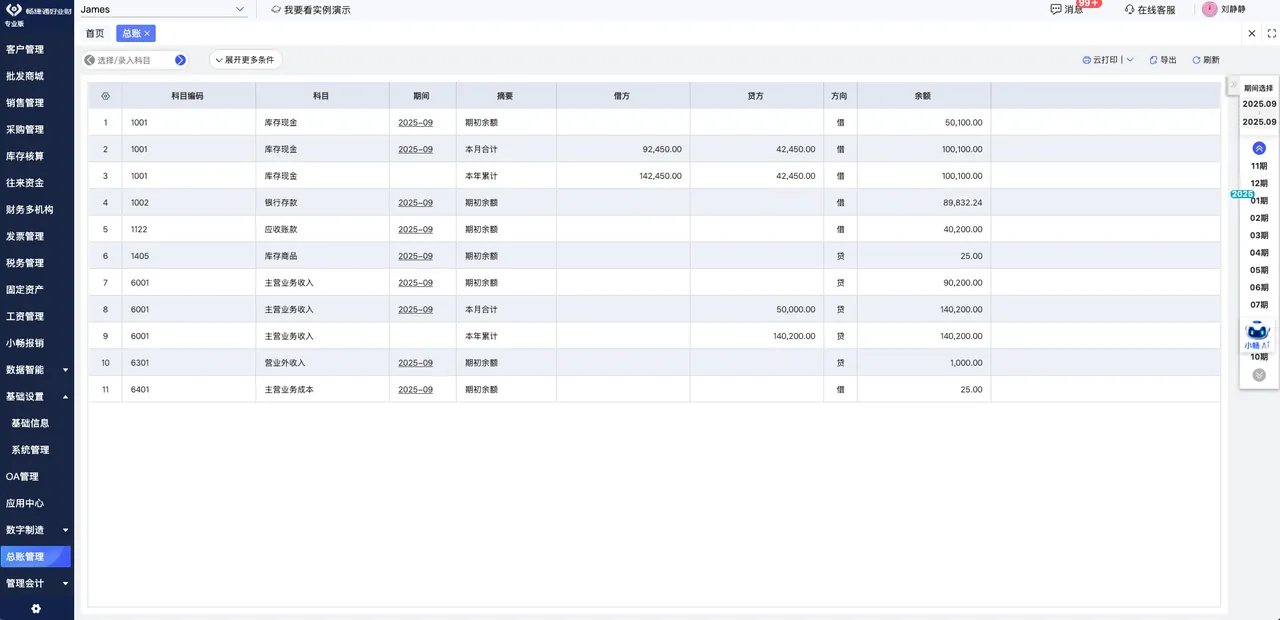The image size is (1280, 620).
Task: Open the James account dropdown
Action: coord(164,9)
